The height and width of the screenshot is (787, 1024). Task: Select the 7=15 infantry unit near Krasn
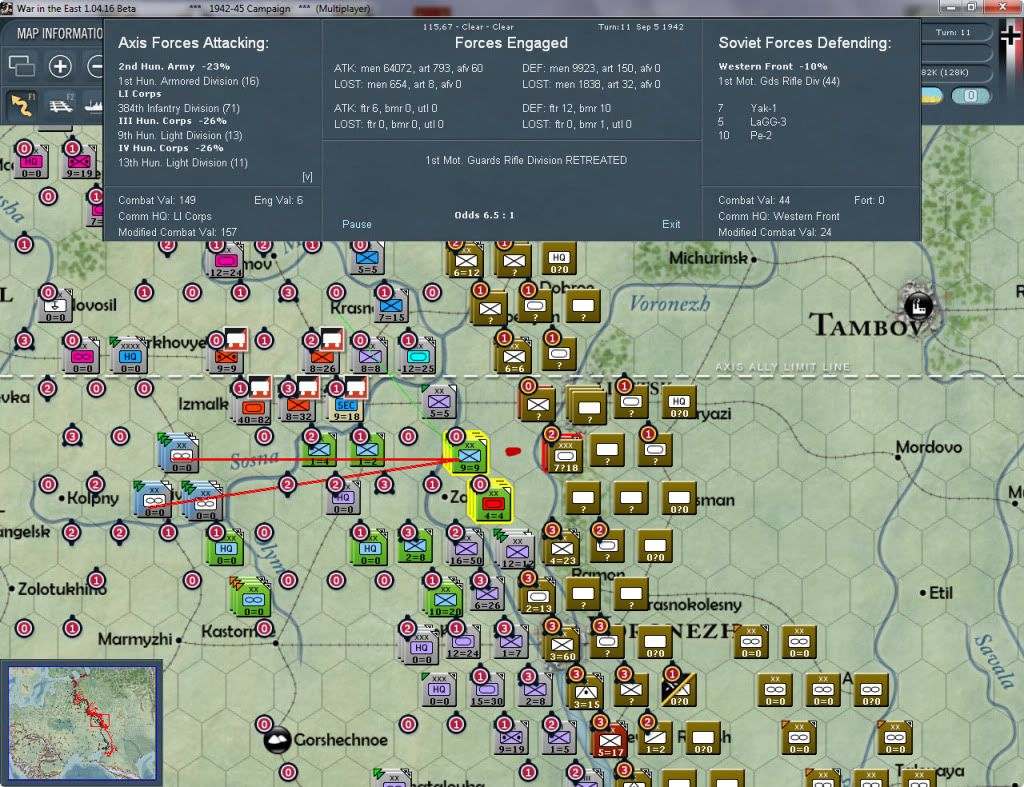[x=391, y=306]
